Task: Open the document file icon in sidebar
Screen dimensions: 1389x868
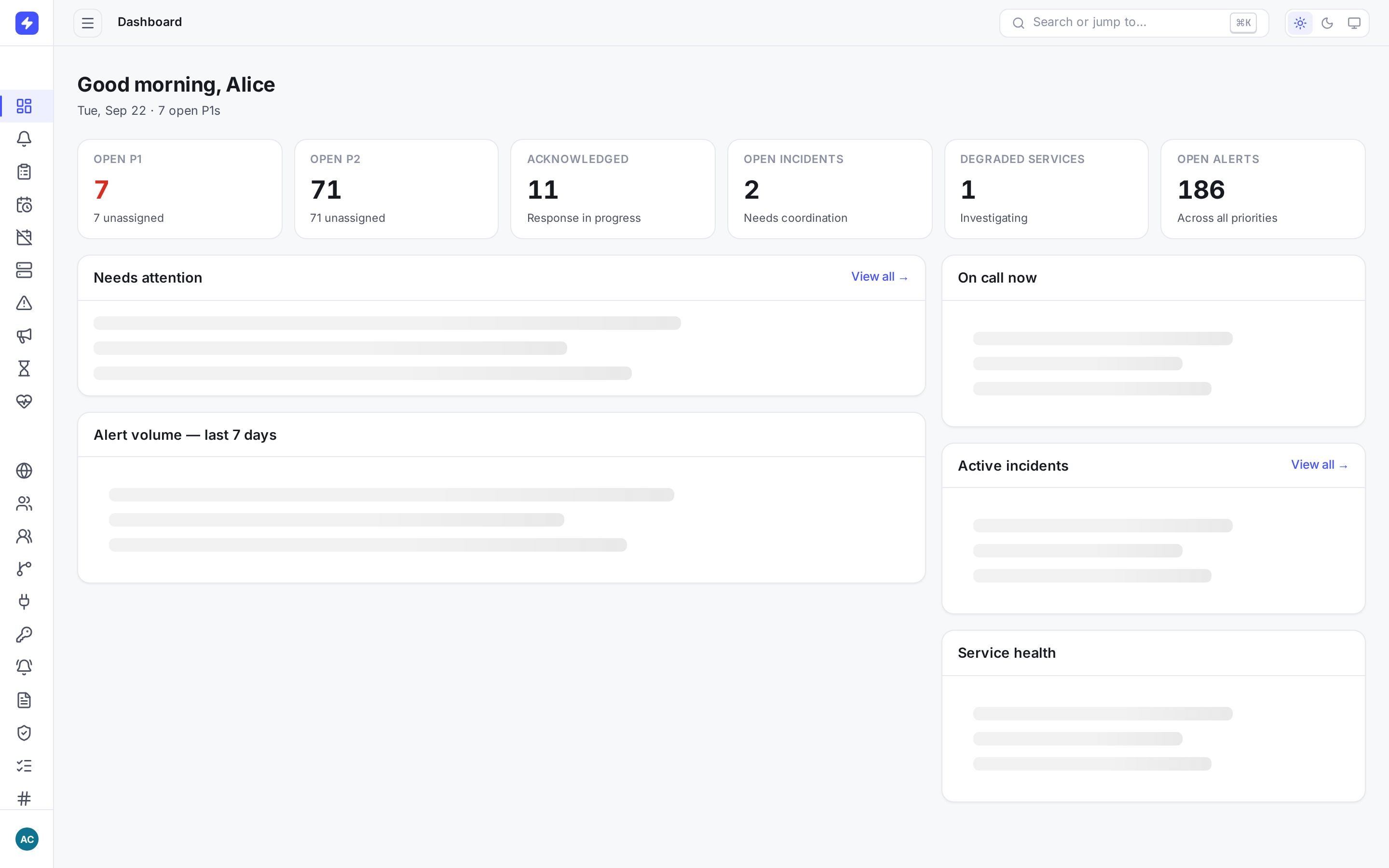Action: [x=24, y=700]
